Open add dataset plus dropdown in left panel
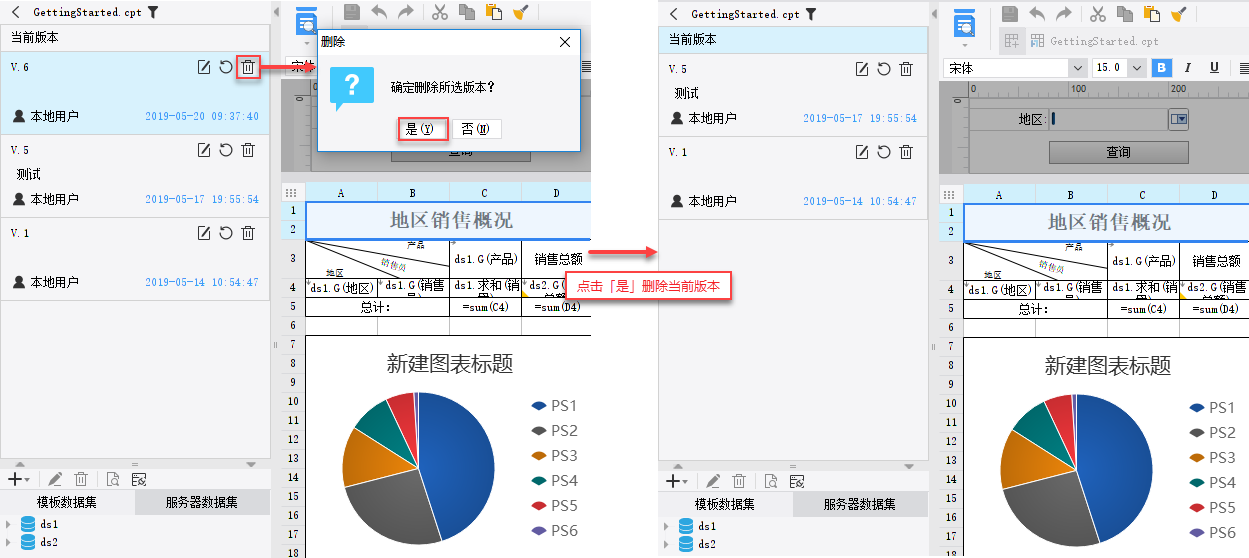 coord(18,480)
